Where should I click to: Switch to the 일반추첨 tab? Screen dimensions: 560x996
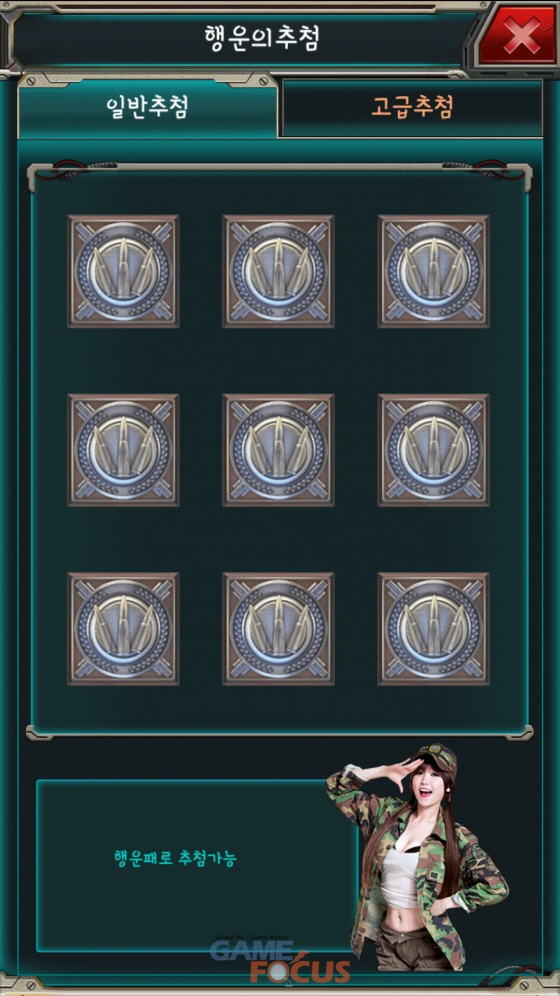[x=147, y=107]
